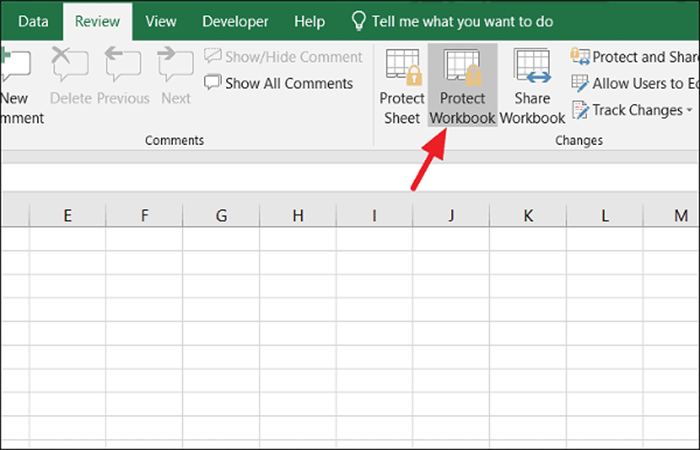Add a New Comment
This screenshot has height=450, width=700.
(x=16, y=85)
